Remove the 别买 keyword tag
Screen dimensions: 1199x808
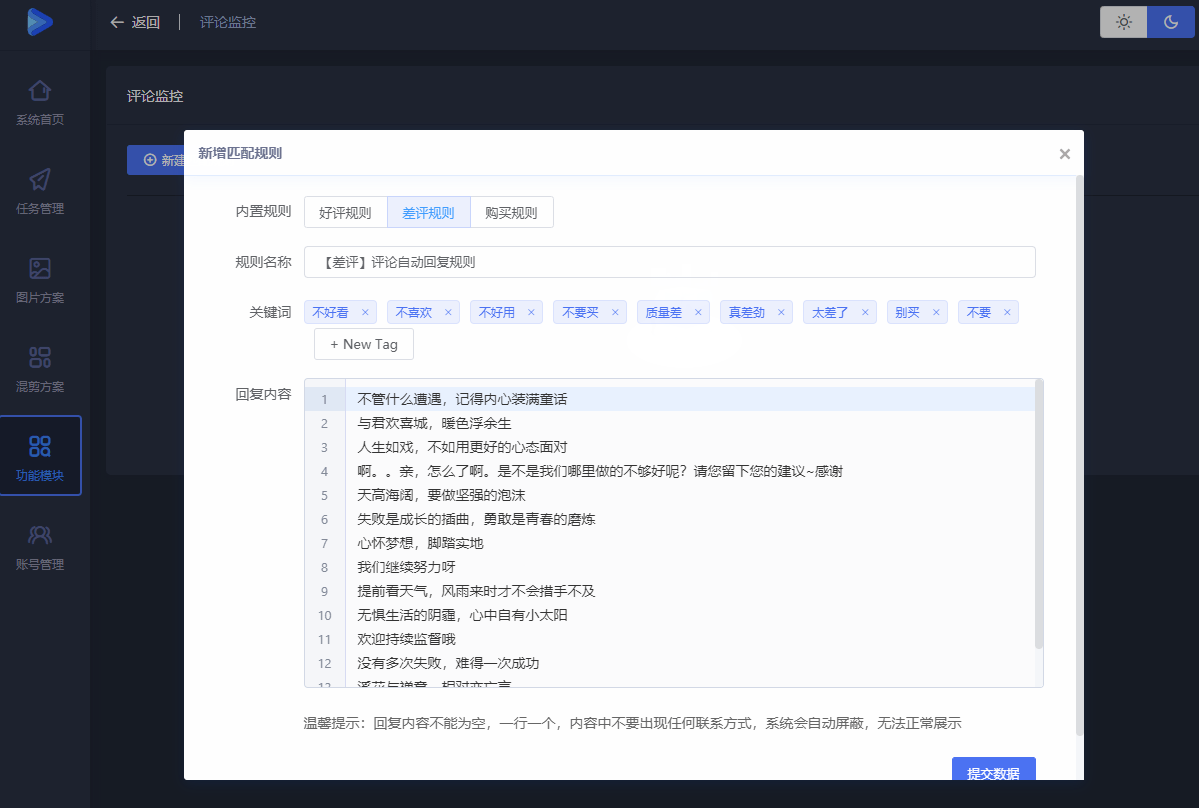(936, 312)
